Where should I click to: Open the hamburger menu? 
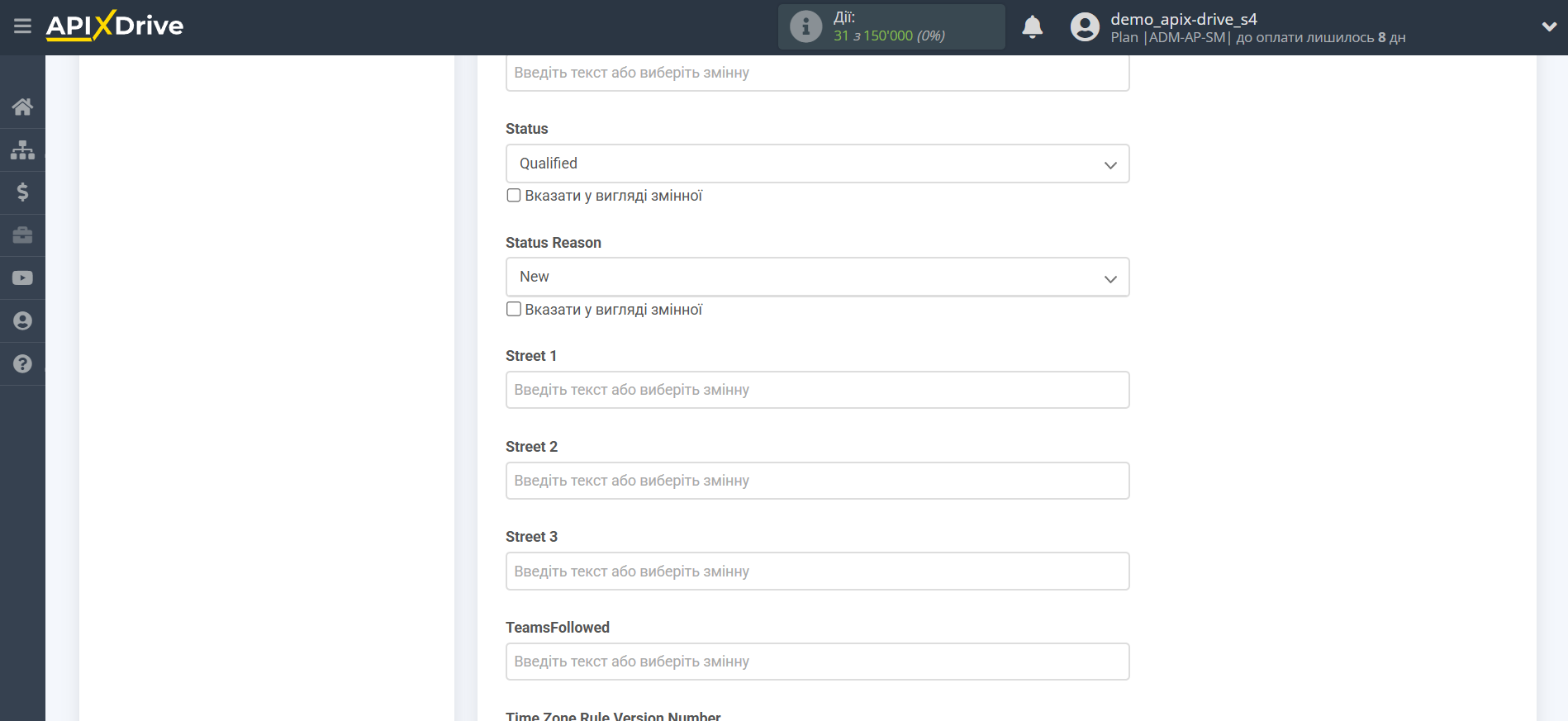point(22,26)
